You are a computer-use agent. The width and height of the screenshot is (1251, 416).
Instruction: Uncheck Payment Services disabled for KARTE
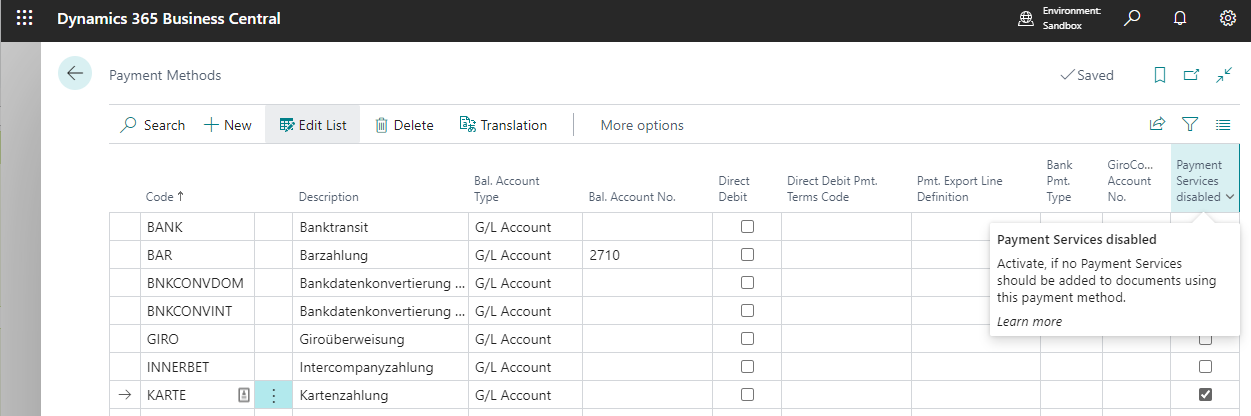click(1205, 395)
